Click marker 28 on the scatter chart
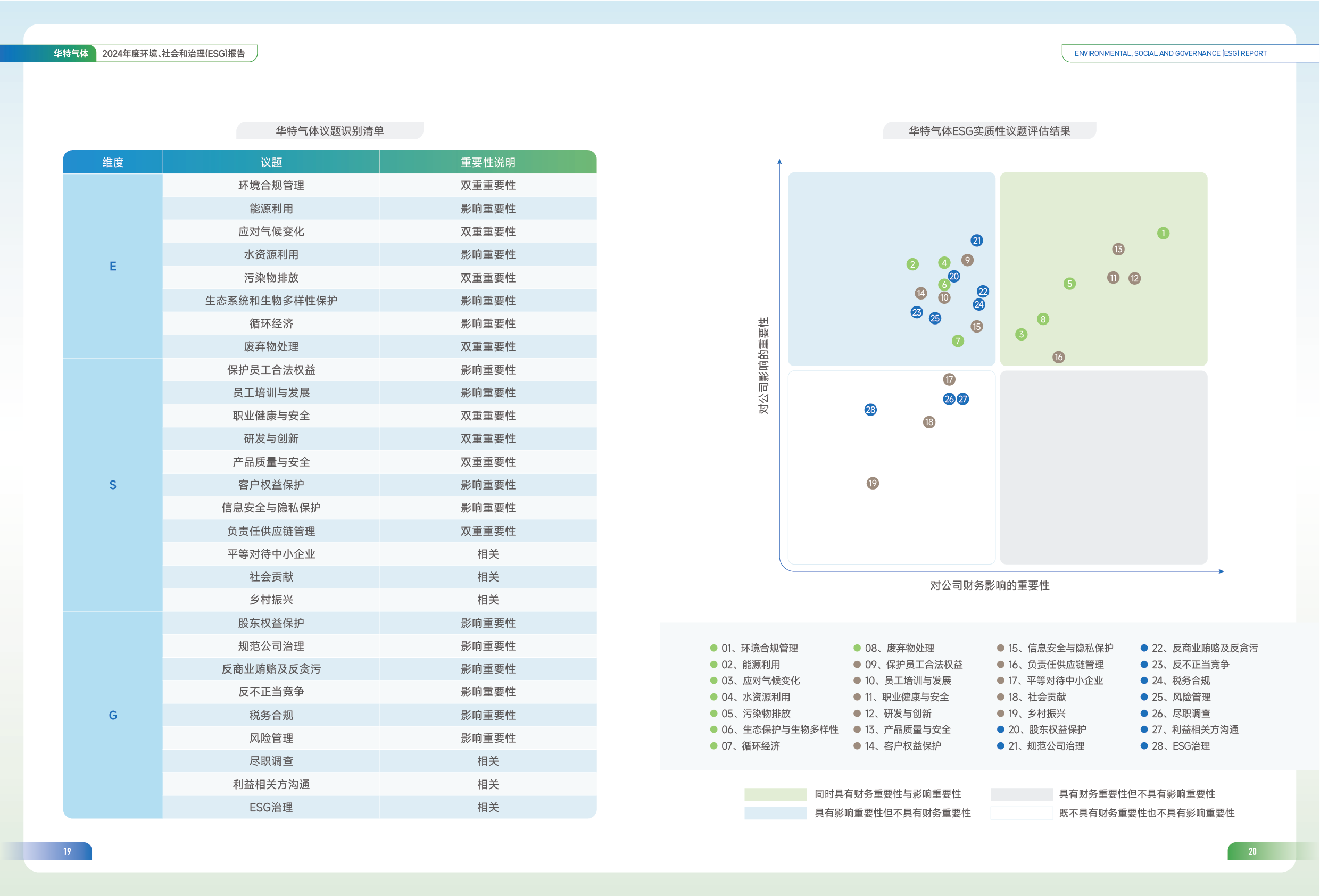Image resolution: width=1320 pixels, height=896 pixels. (x=870, y=410)
